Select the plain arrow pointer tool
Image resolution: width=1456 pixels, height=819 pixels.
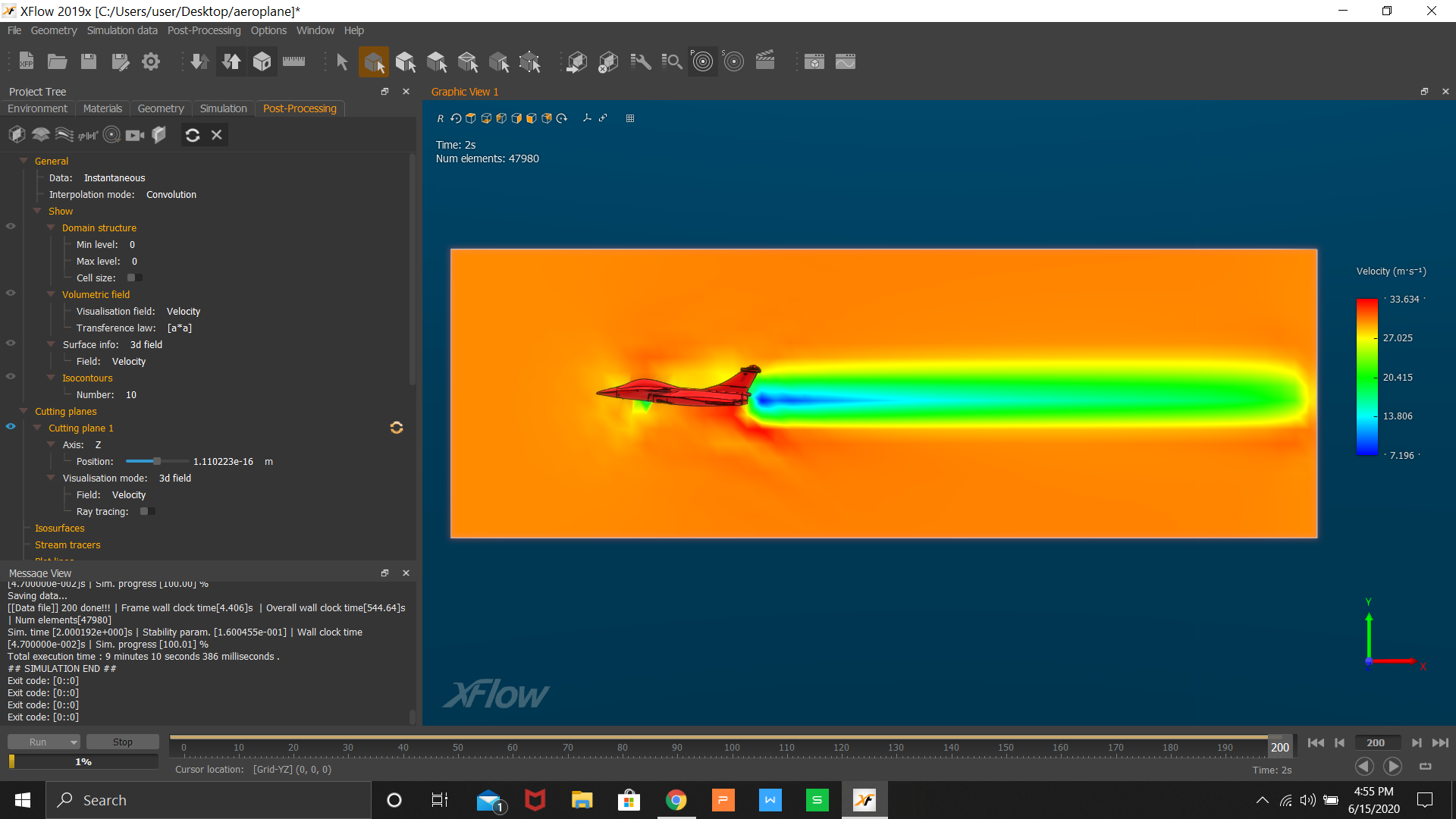pos(342,61)
